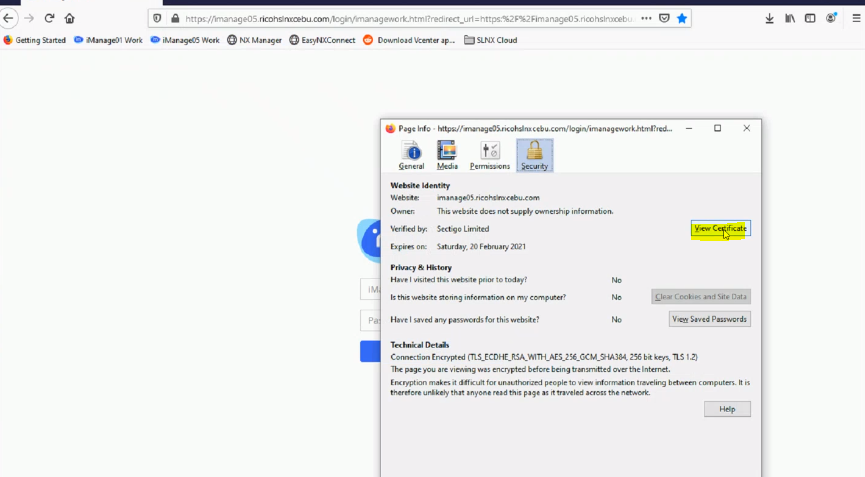Open the page actions three-dot menu

tap(646, 18)
